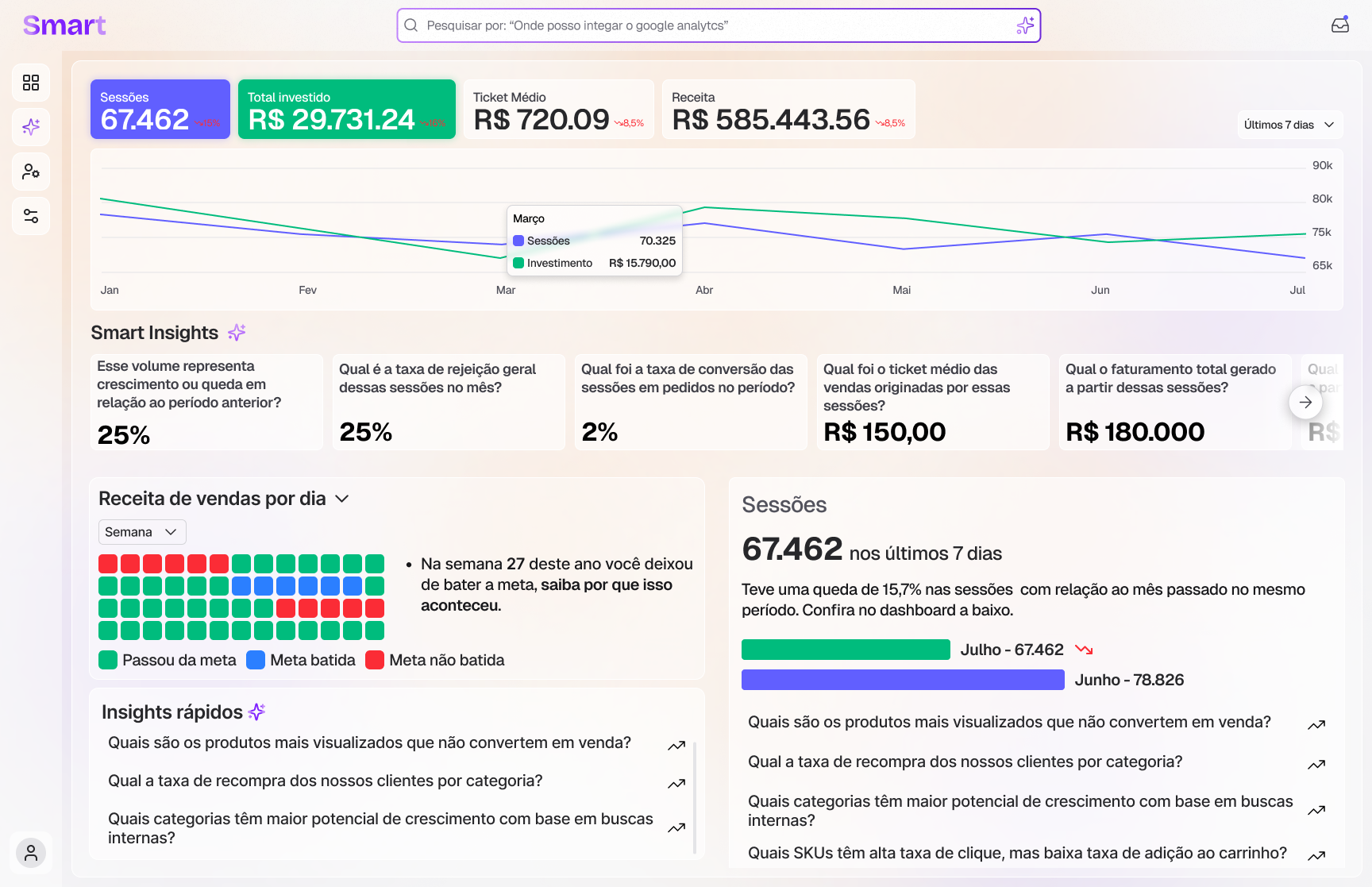
Task: Click the profile avatar icon at bottom left
Action: [31, 853]
